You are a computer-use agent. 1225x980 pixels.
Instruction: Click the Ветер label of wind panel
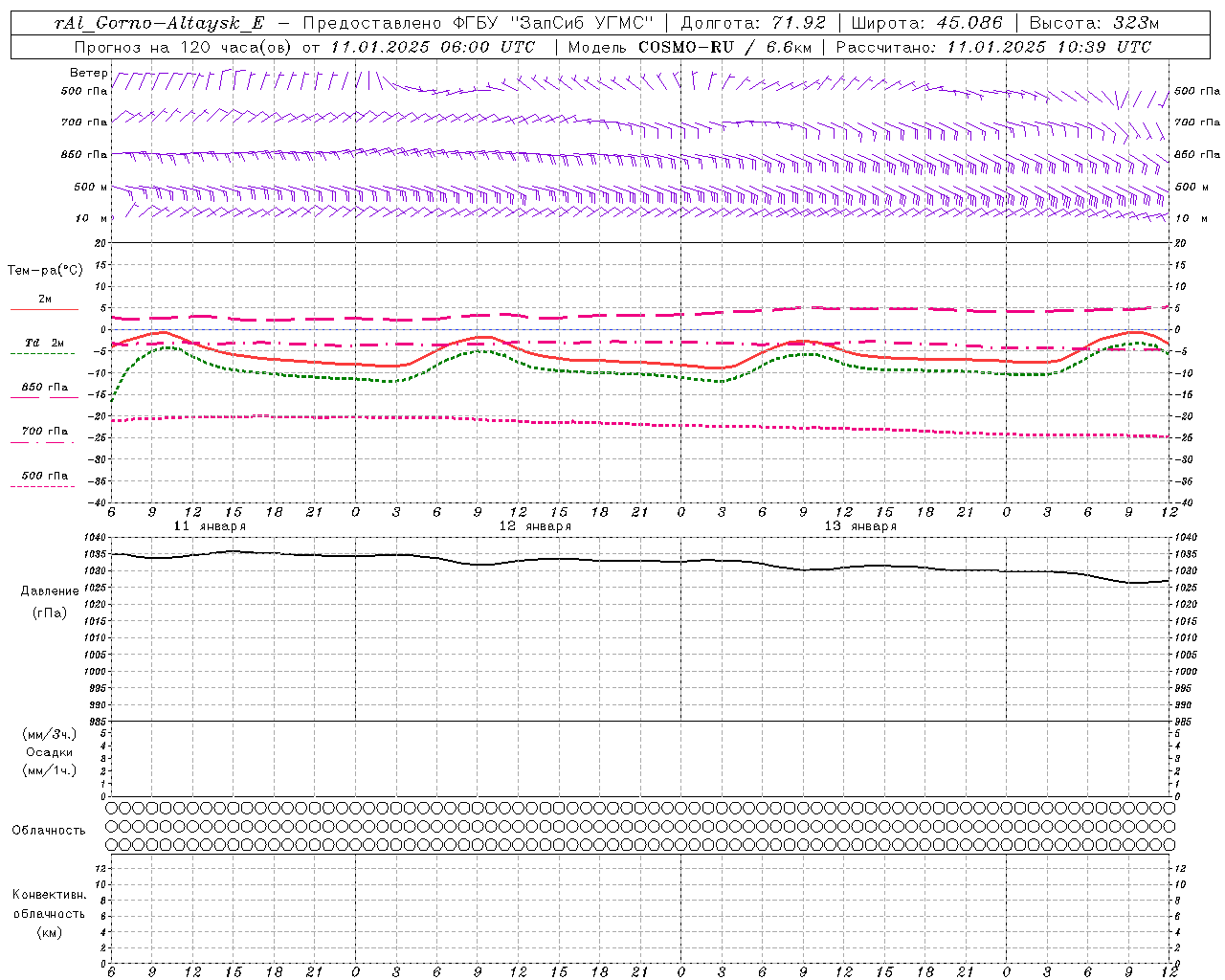click(88, 73)
